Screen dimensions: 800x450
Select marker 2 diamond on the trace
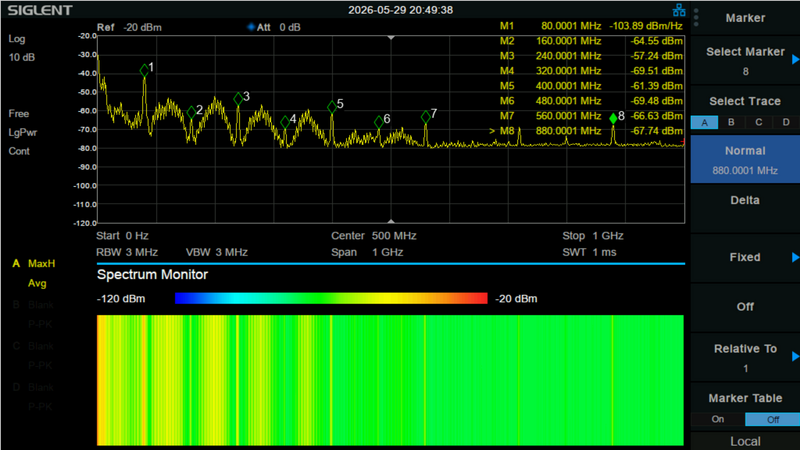191,113
